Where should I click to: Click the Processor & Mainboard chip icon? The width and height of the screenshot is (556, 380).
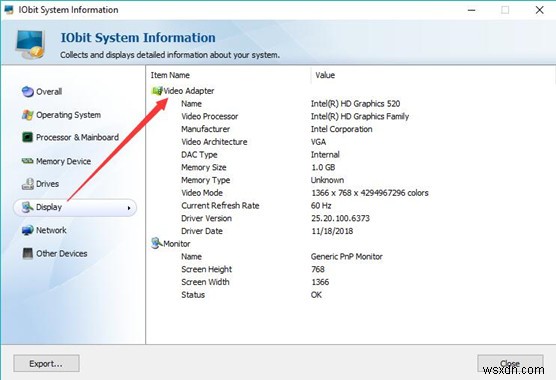pyautogui.click(x=27, y=137)
